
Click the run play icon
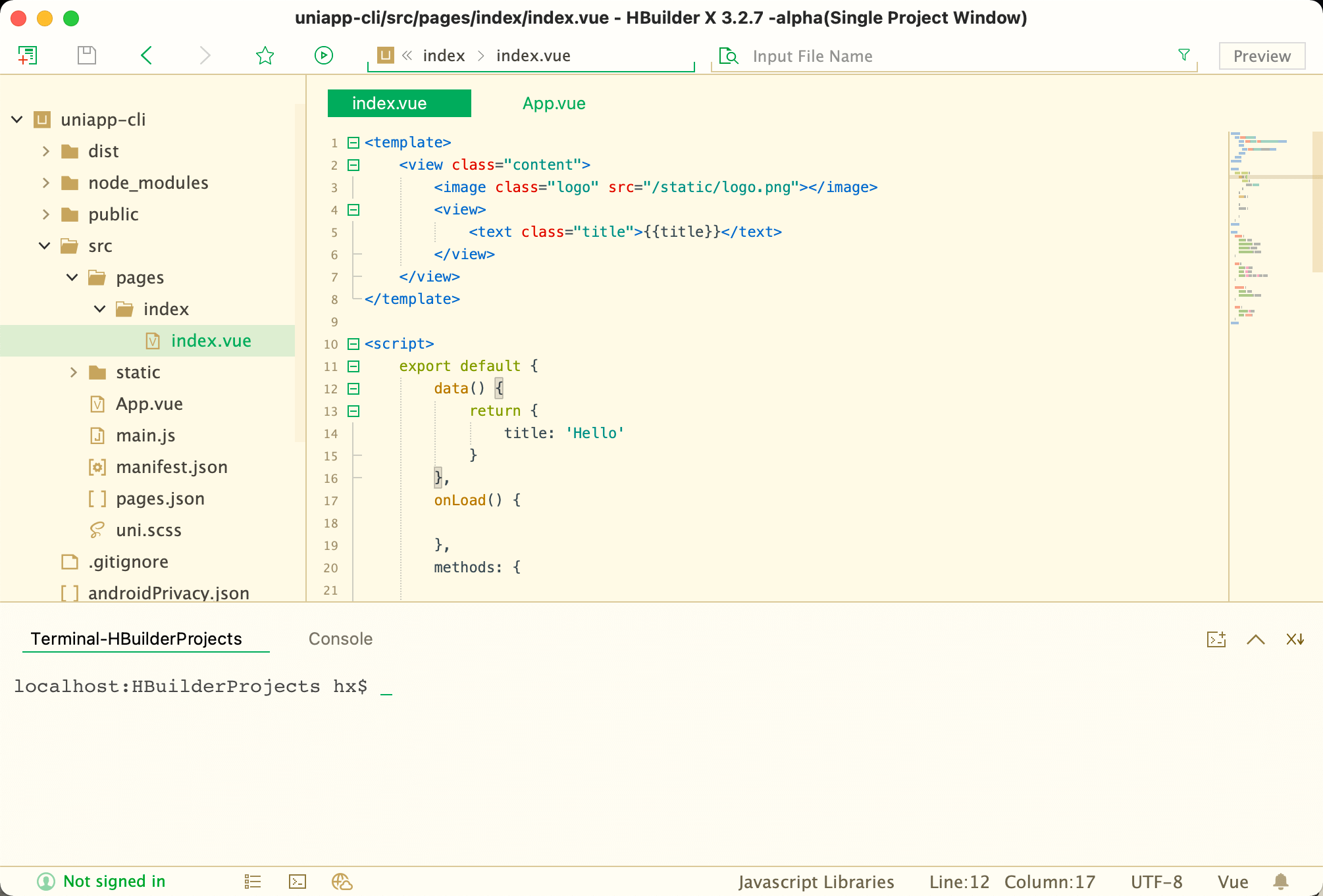click(x=323, y=56)
